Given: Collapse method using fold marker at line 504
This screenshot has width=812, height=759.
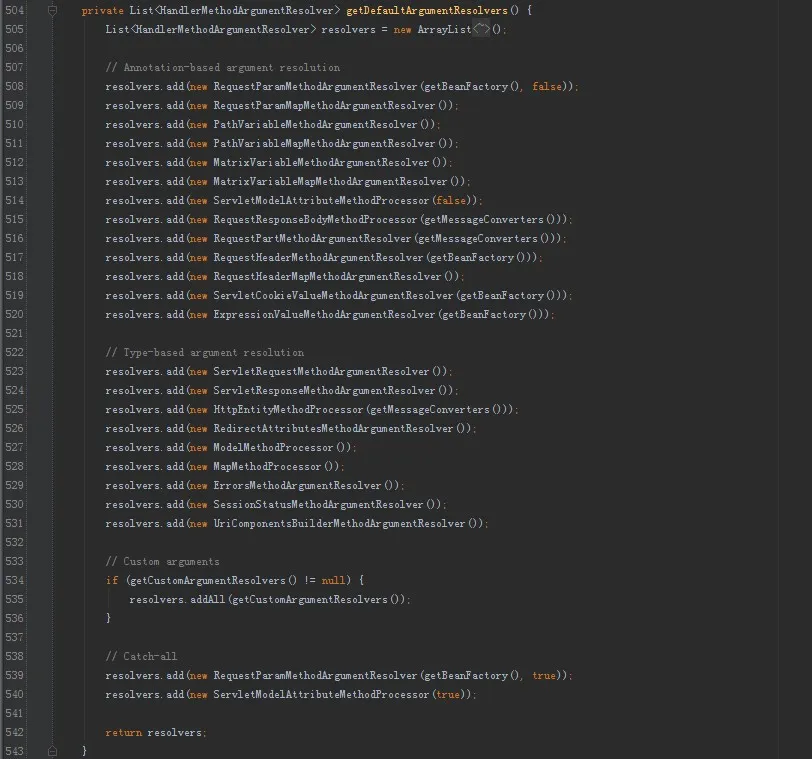Looking at the screenshot, I should (x=53, y=10).
